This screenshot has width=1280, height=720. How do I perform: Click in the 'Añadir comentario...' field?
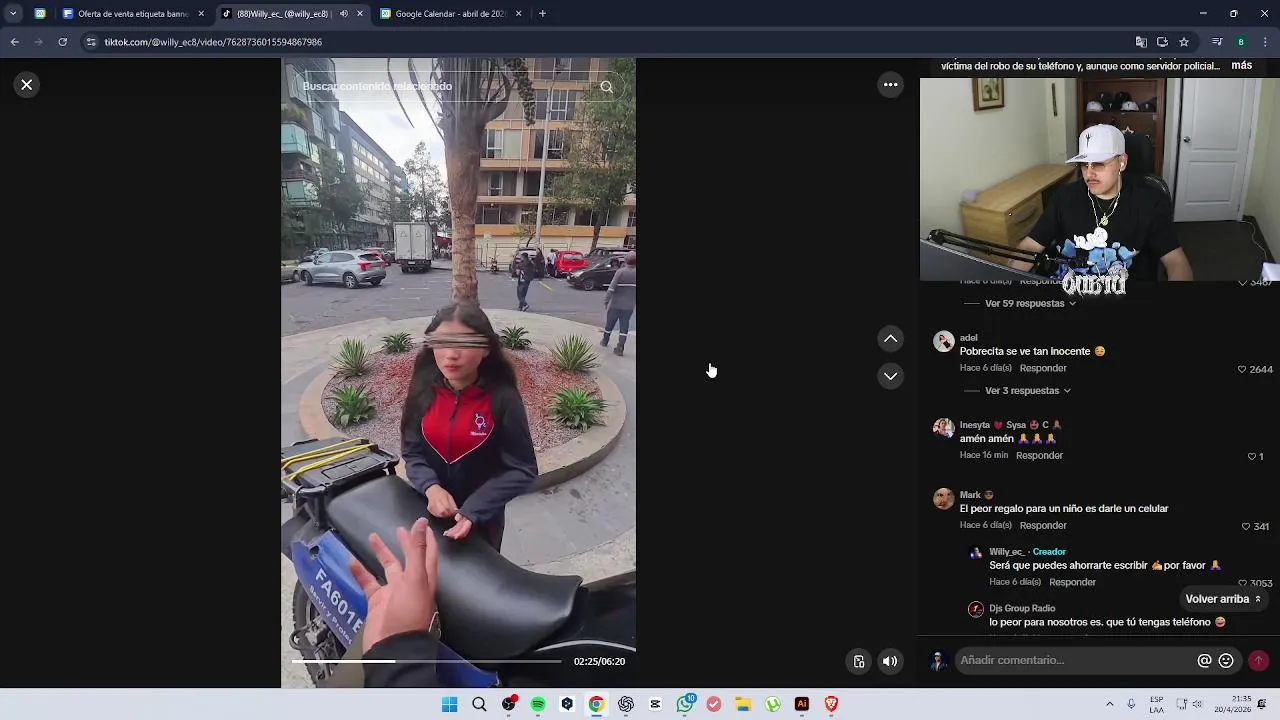1075,661
